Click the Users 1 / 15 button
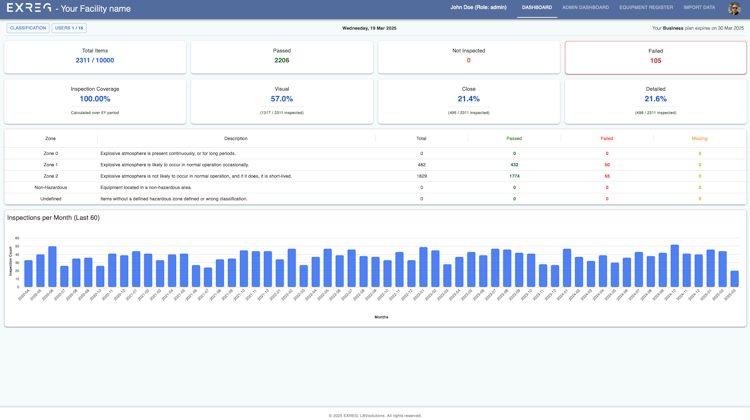 (69, 28)
